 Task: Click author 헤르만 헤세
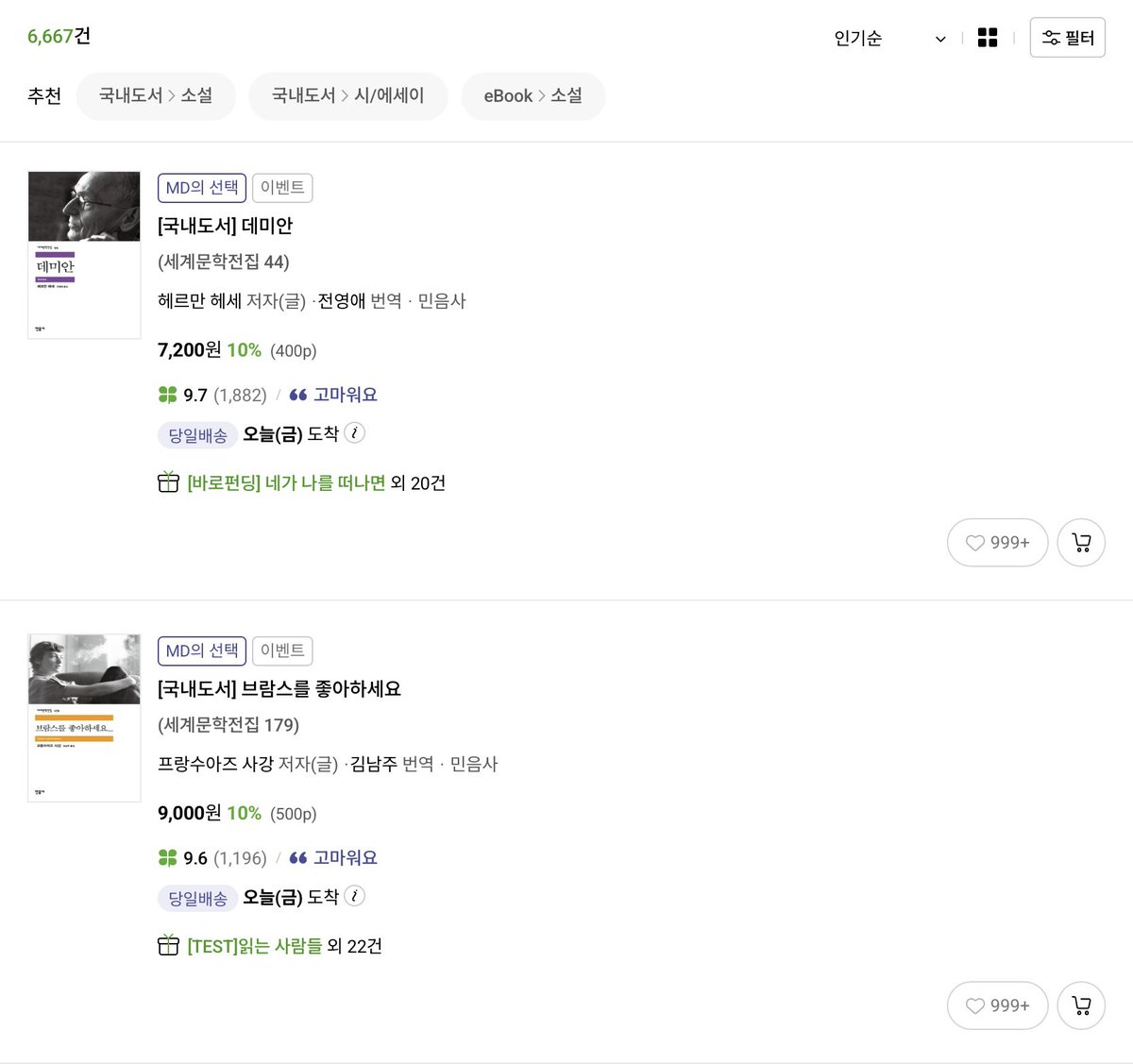pyautogui.click(x=199, y=301)
